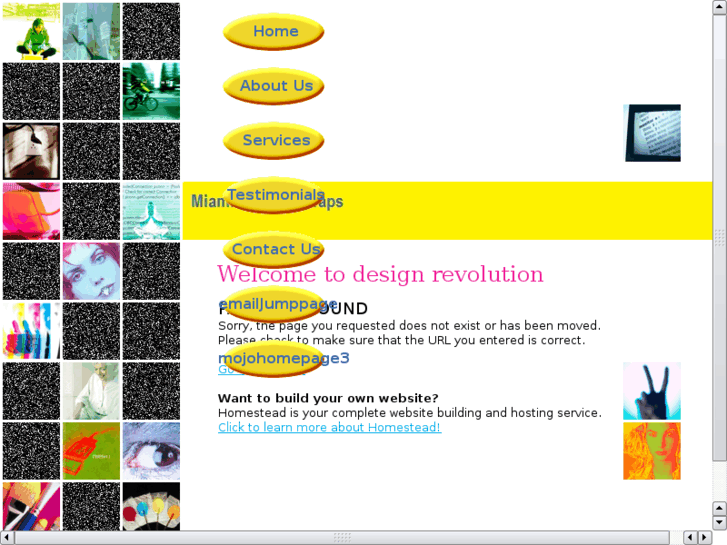Viewport: 727px width, 545px height.
Task: Click the blue-tinted document photo on right
Action: click(652, 133)
